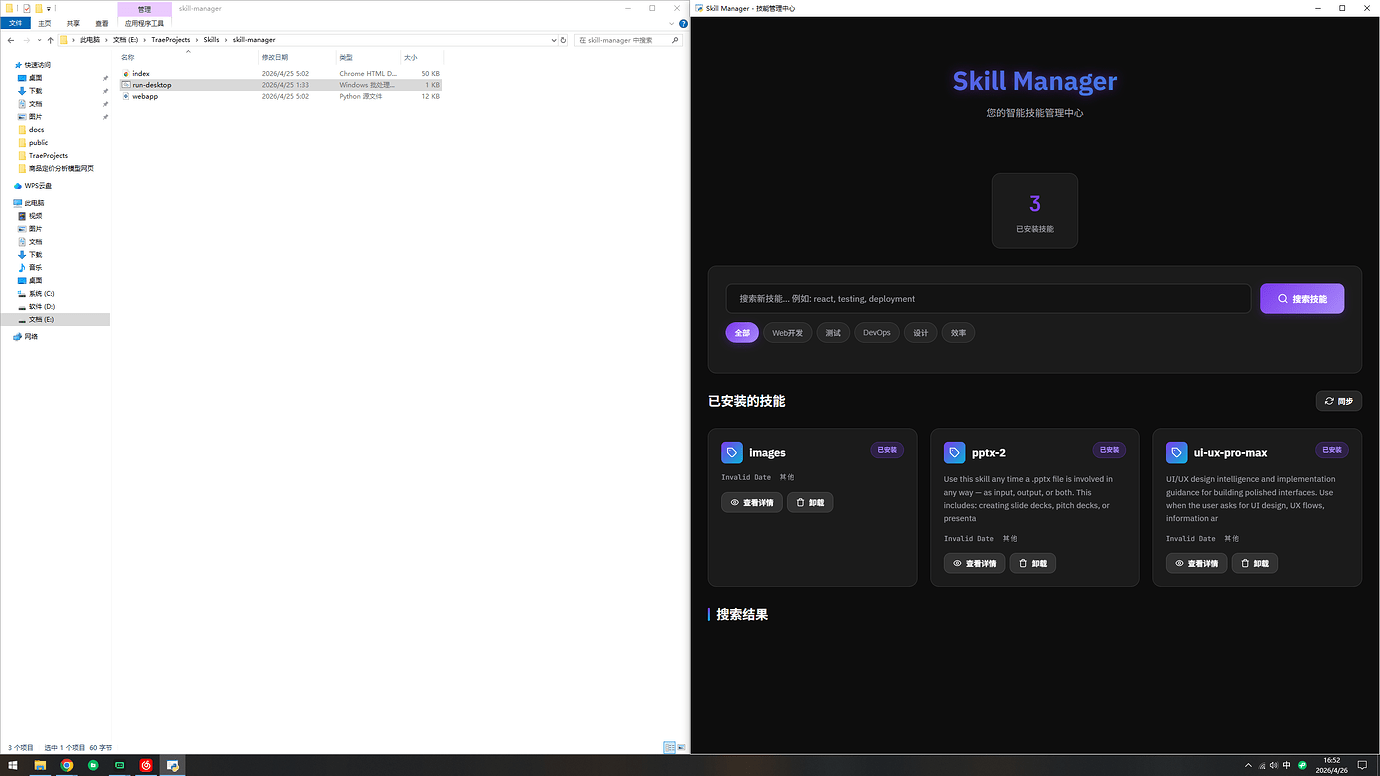This screenshot has width=1380, height=776.
Task: Click the 已安装 badge on the pptx-2 card
Action: point(1109,450)
